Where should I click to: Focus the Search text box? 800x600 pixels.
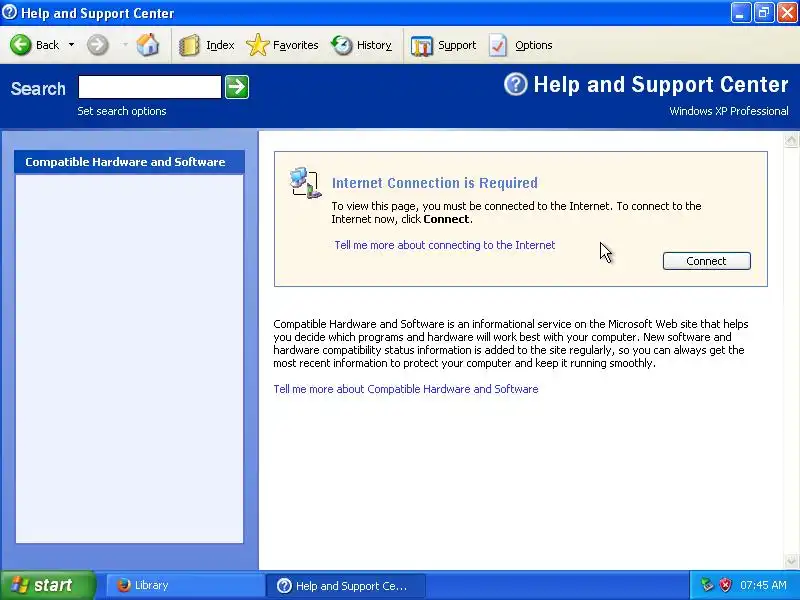point(149,87)
